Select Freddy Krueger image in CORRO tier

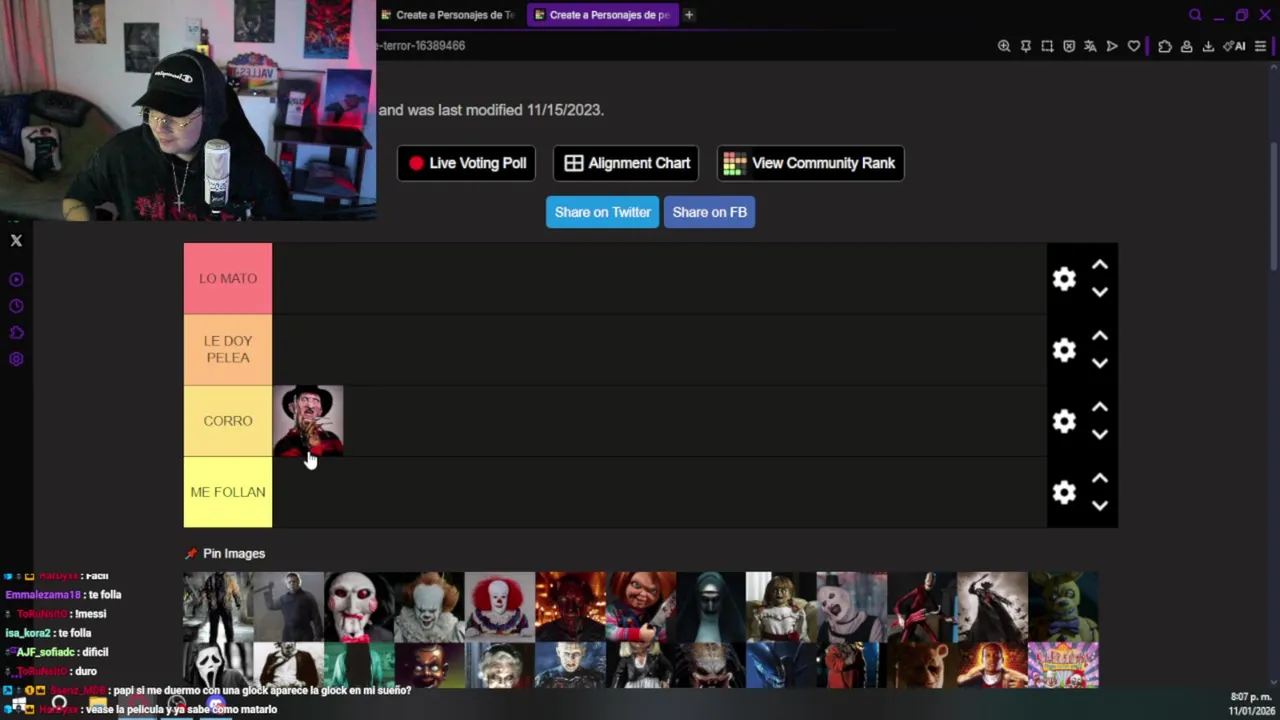click(308, 421)
